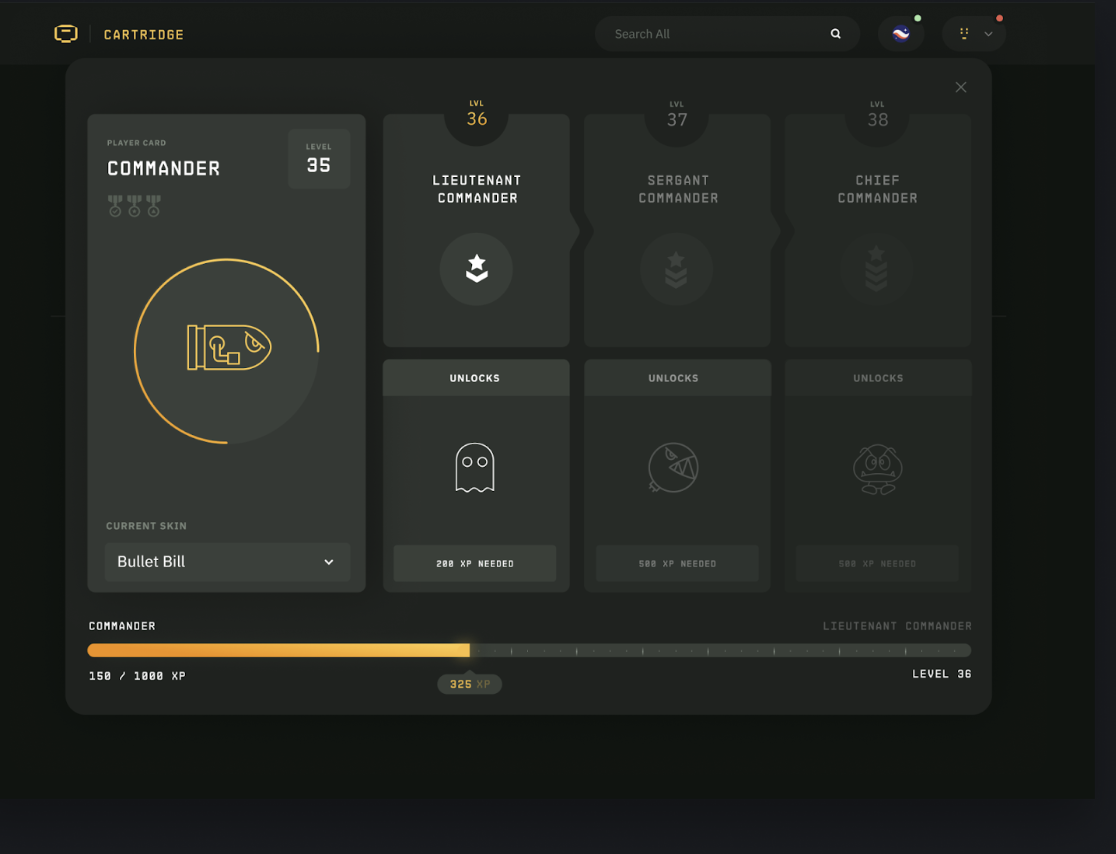Click the first 500 XP Needed button

pos(677,564)
